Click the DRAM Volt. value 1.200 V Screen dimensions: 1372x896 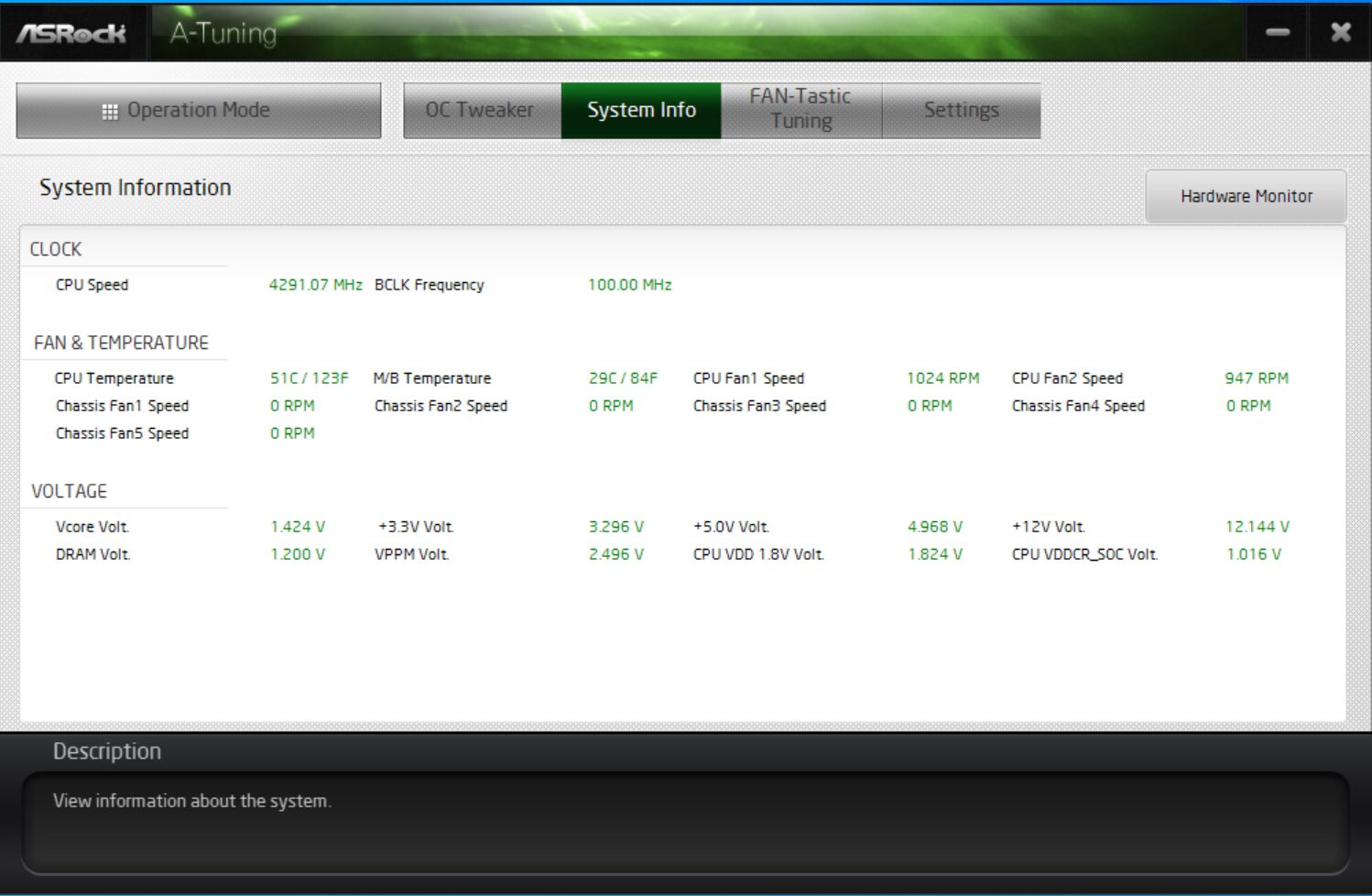[x=298, y=554]
